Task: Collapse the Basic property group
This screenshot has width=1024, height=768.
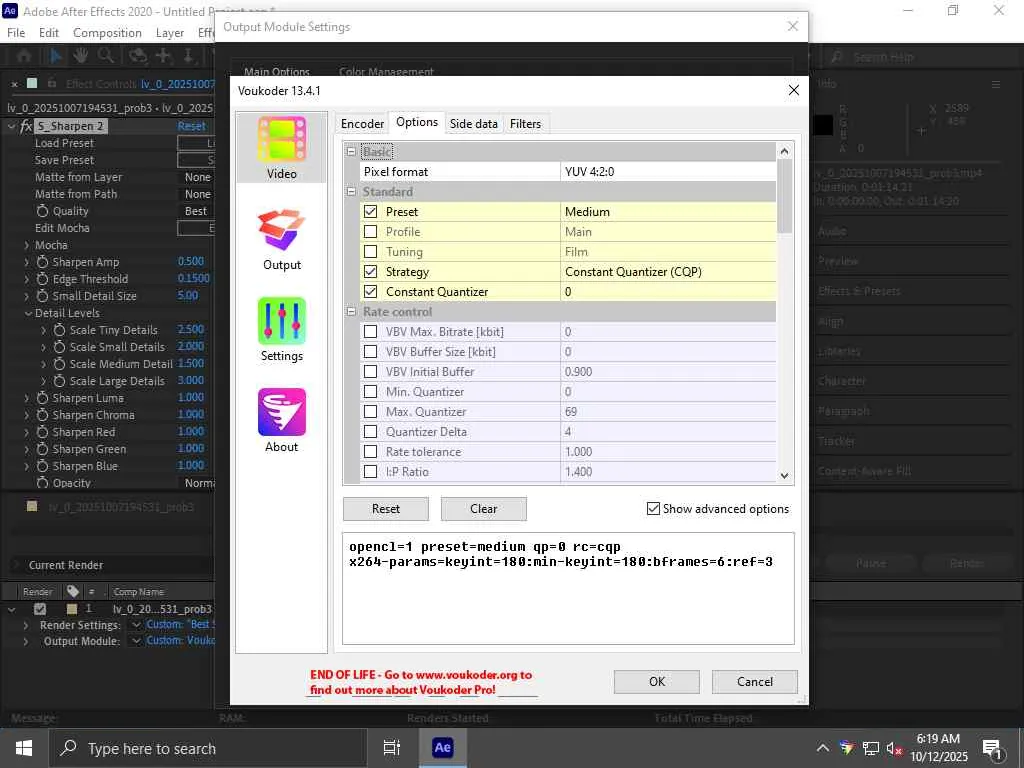Action: tap(351, 152)
